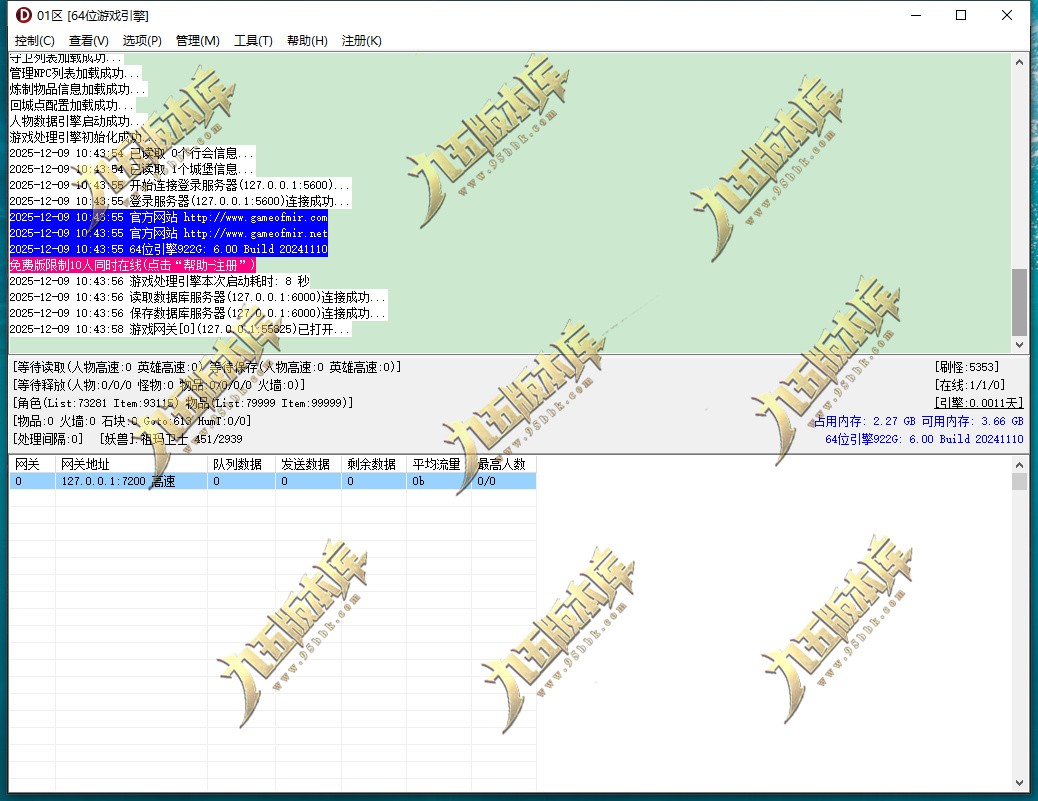Click the 发送数据 column header
Image resolution: width=1038 pixels, height=801 pixels.
tap(308, 464)
